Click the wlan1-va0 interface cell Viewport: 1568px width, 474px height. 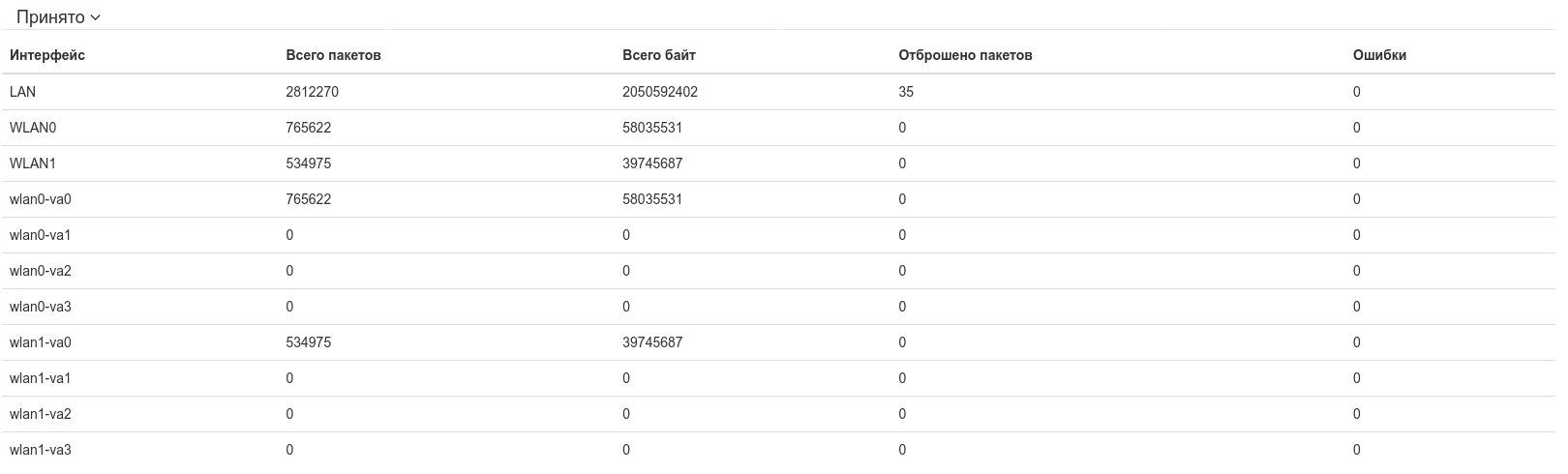tap(41, 342)
